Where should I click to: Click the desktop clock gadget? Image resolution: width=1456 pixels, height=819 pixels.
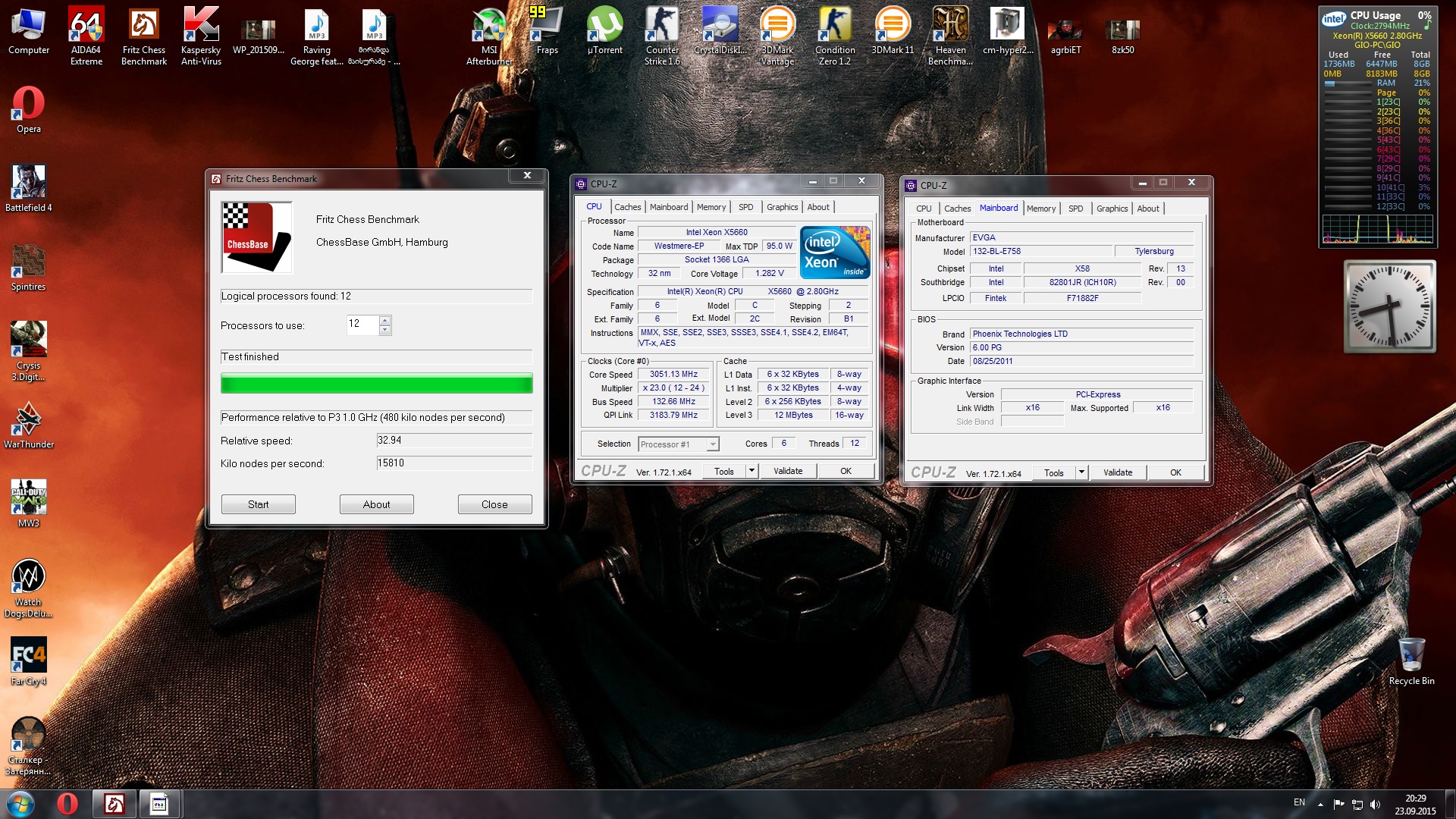1390,306
